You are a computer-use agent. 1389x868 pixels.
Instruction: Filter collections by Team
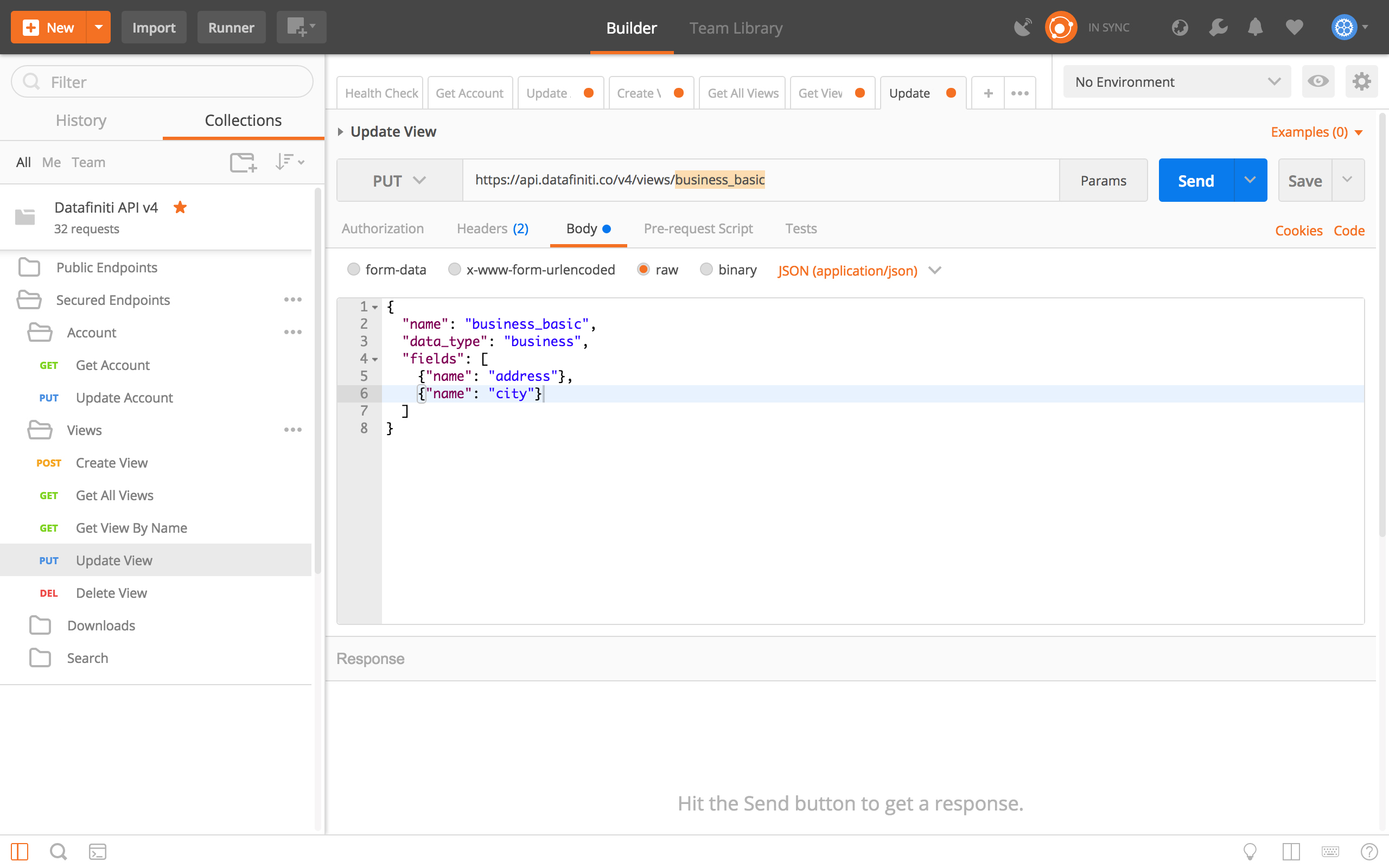click(88, 162)
